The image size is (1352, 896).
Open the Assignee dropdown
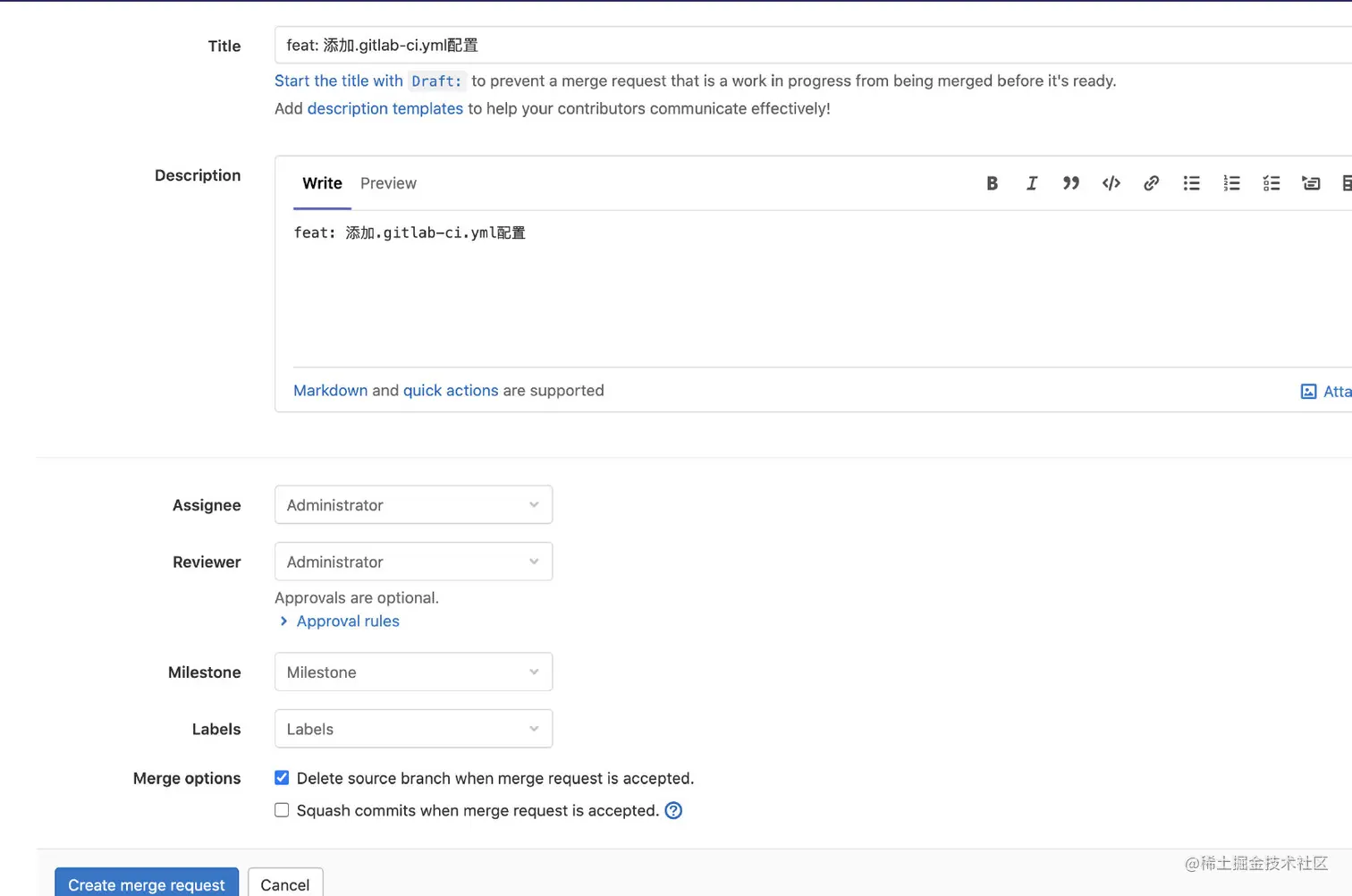(x=413, y=505)
